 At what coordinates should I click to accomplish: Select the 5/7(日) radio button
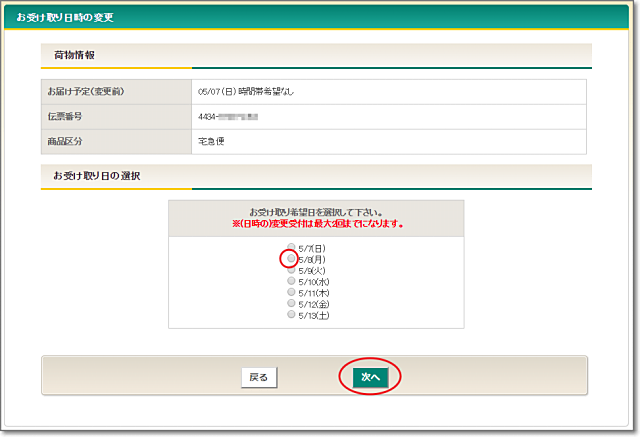pos(291,247)
